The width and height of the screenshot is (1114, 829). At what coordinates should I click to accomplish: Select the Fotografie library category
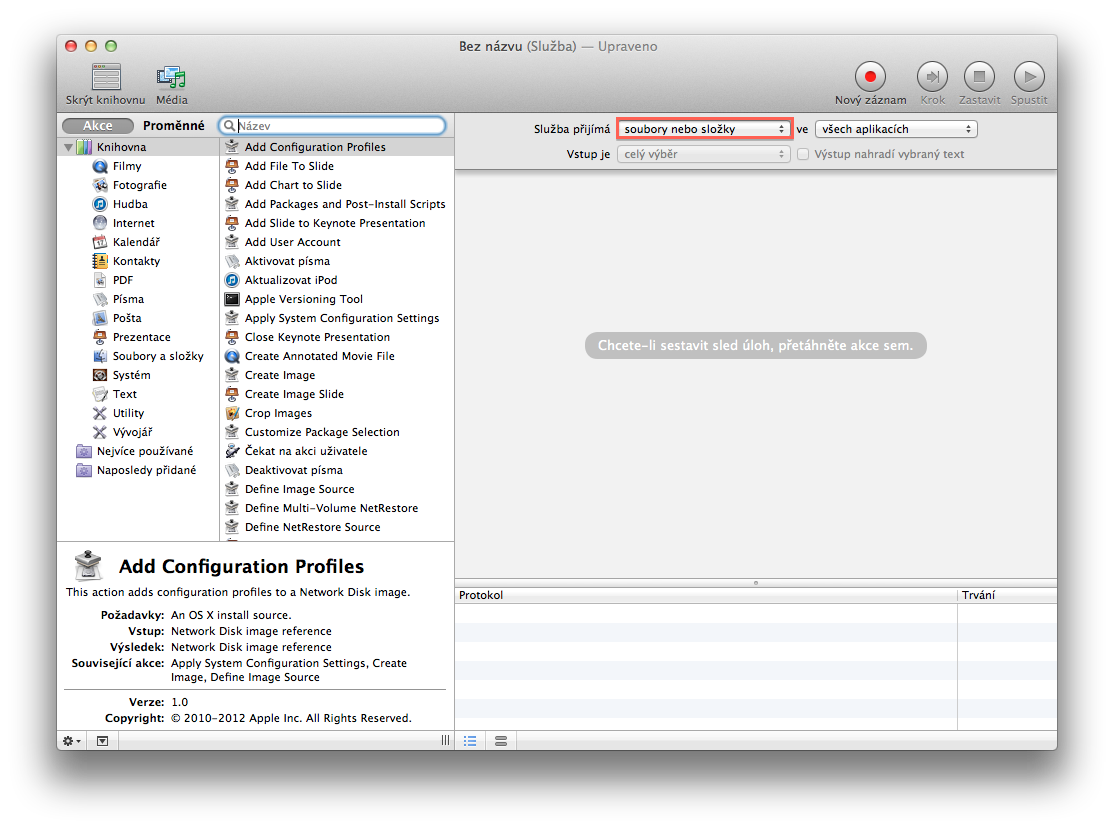[139, 185]
